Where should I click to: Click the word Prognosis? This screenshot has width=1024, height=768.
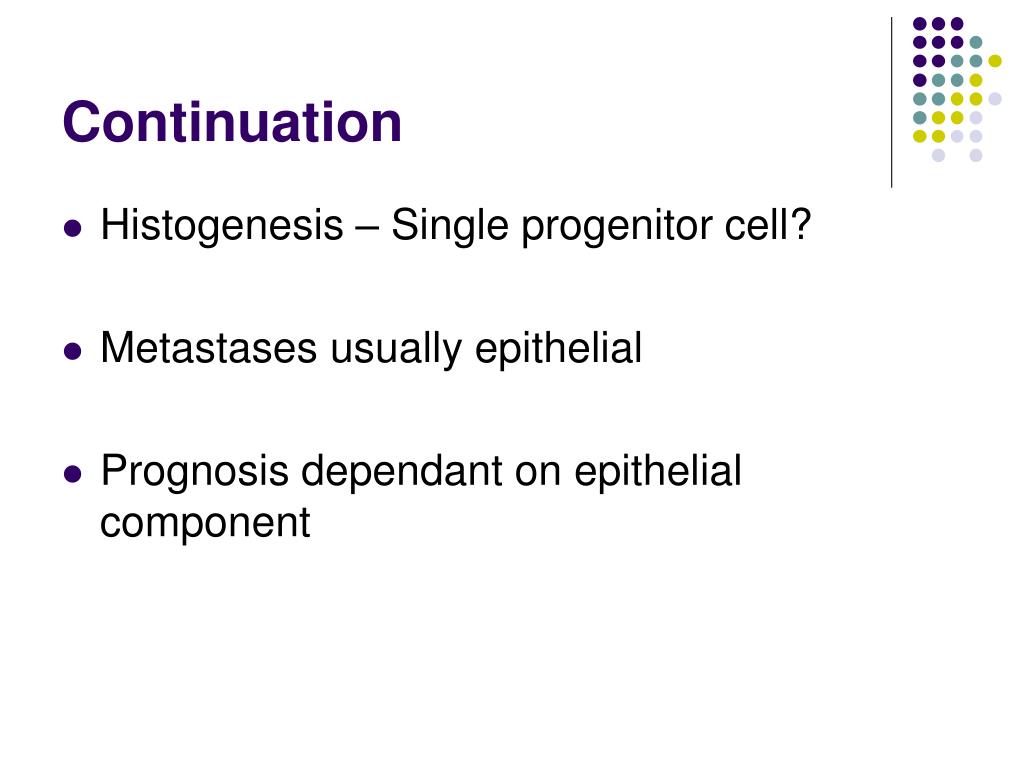pyautogui.click(x=195, y=471)
